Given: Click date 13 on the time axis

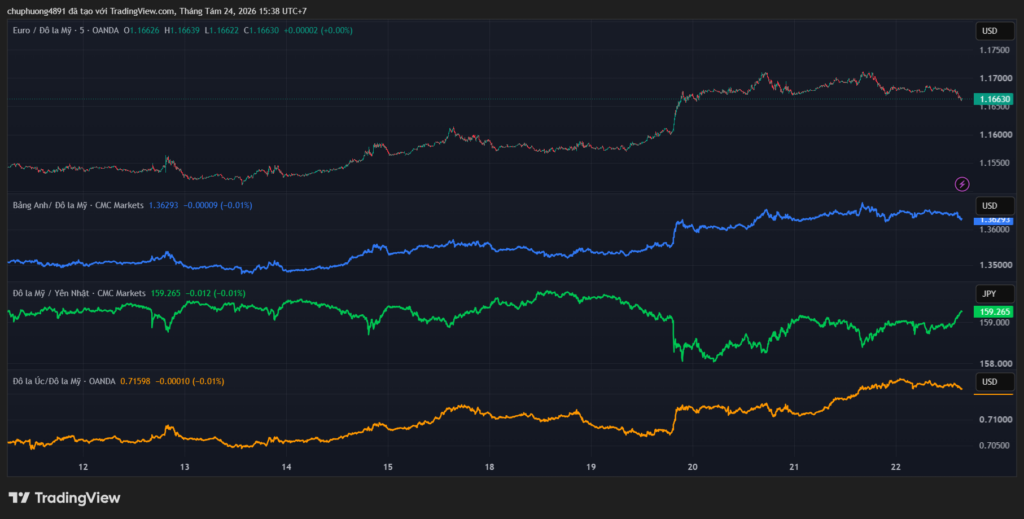Looking at the screenshot, I should pyautogui.click(x=185, y=467).
